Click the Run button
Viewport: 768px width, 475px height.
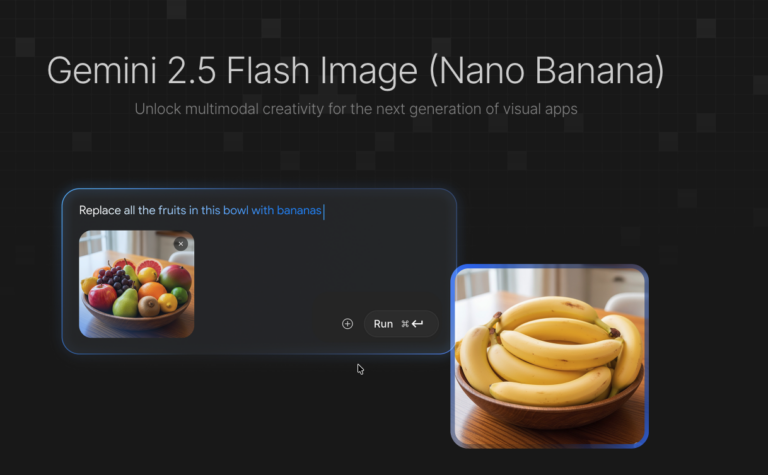pyautogui.click(x=401, y=324)
